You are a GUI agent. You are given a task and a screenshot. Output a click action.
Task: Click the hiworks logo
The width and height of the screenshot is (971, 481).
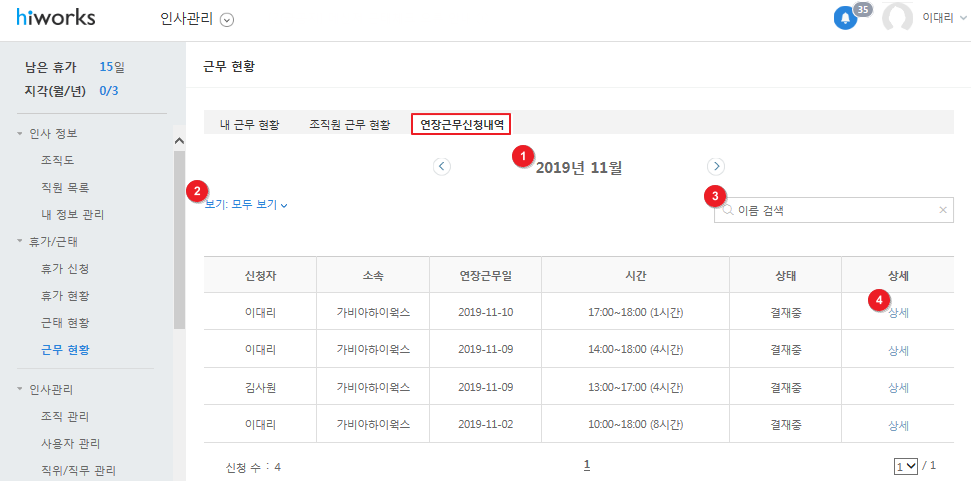click(x=56, y=17)
